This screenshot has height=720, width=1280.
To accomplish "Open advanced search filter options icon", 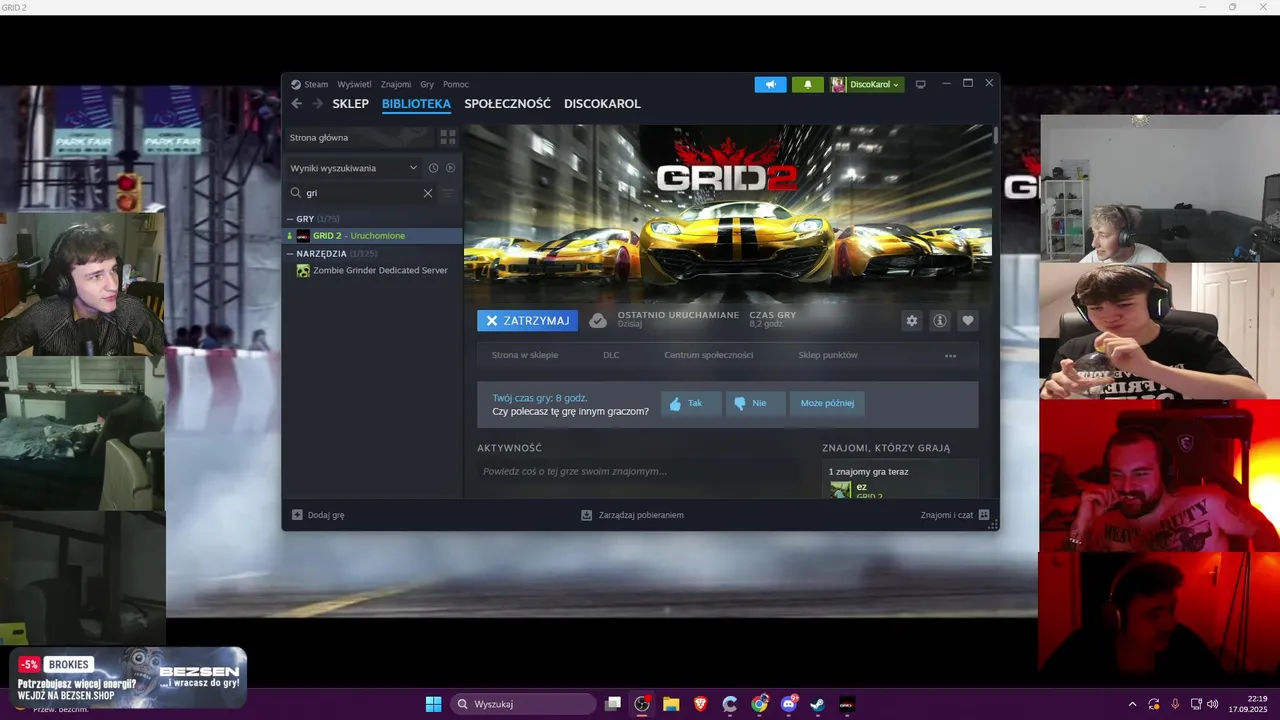I will 448,193.
